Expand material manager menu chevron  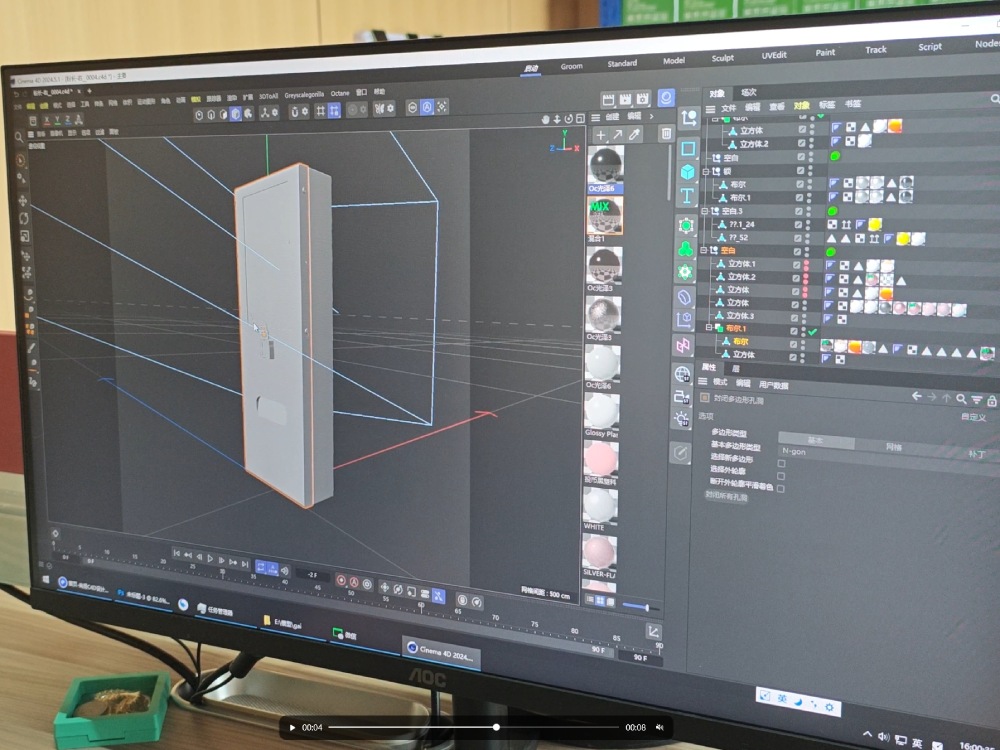coord(651,116)
